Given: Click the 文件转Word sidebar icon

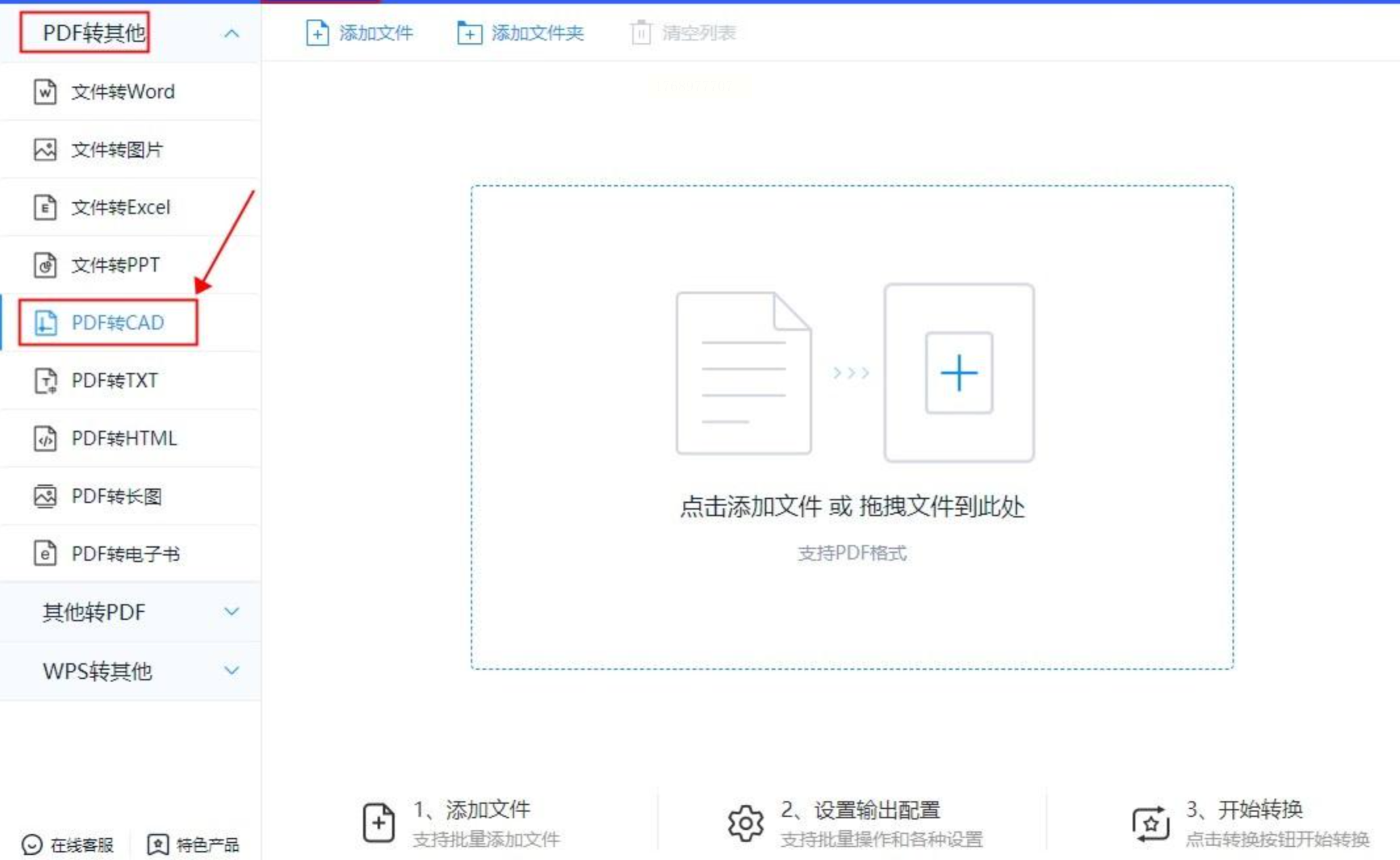Looking at the screenshot, I should click(45, 92).
